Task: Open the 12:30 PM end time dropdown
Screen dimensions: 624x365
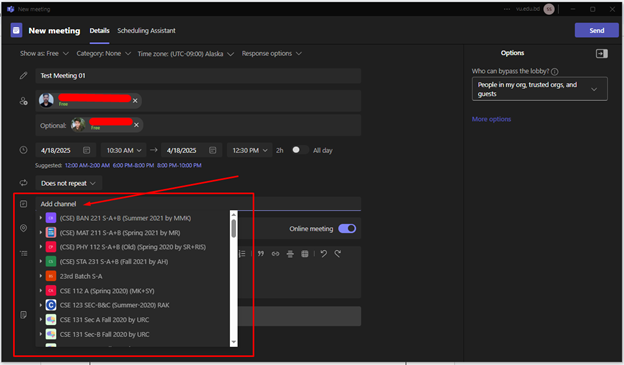Action: point(250,150)
